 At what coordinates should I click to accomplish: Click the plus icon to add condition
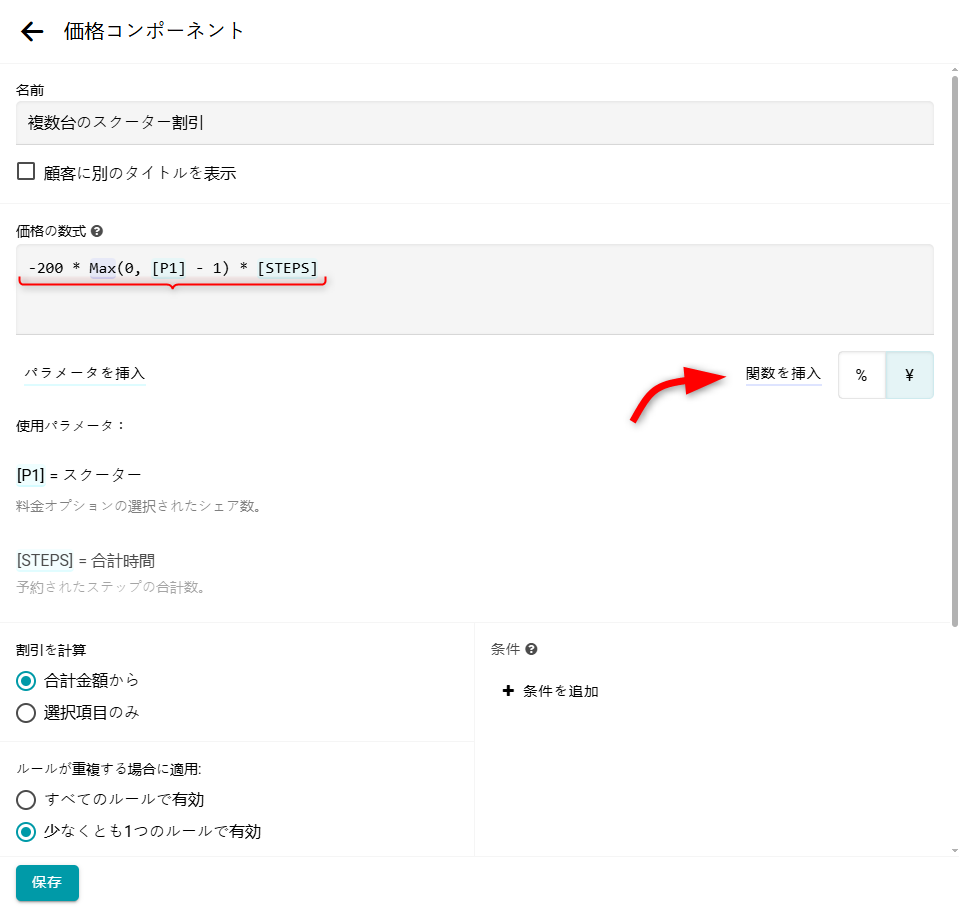tap(508, 691)
